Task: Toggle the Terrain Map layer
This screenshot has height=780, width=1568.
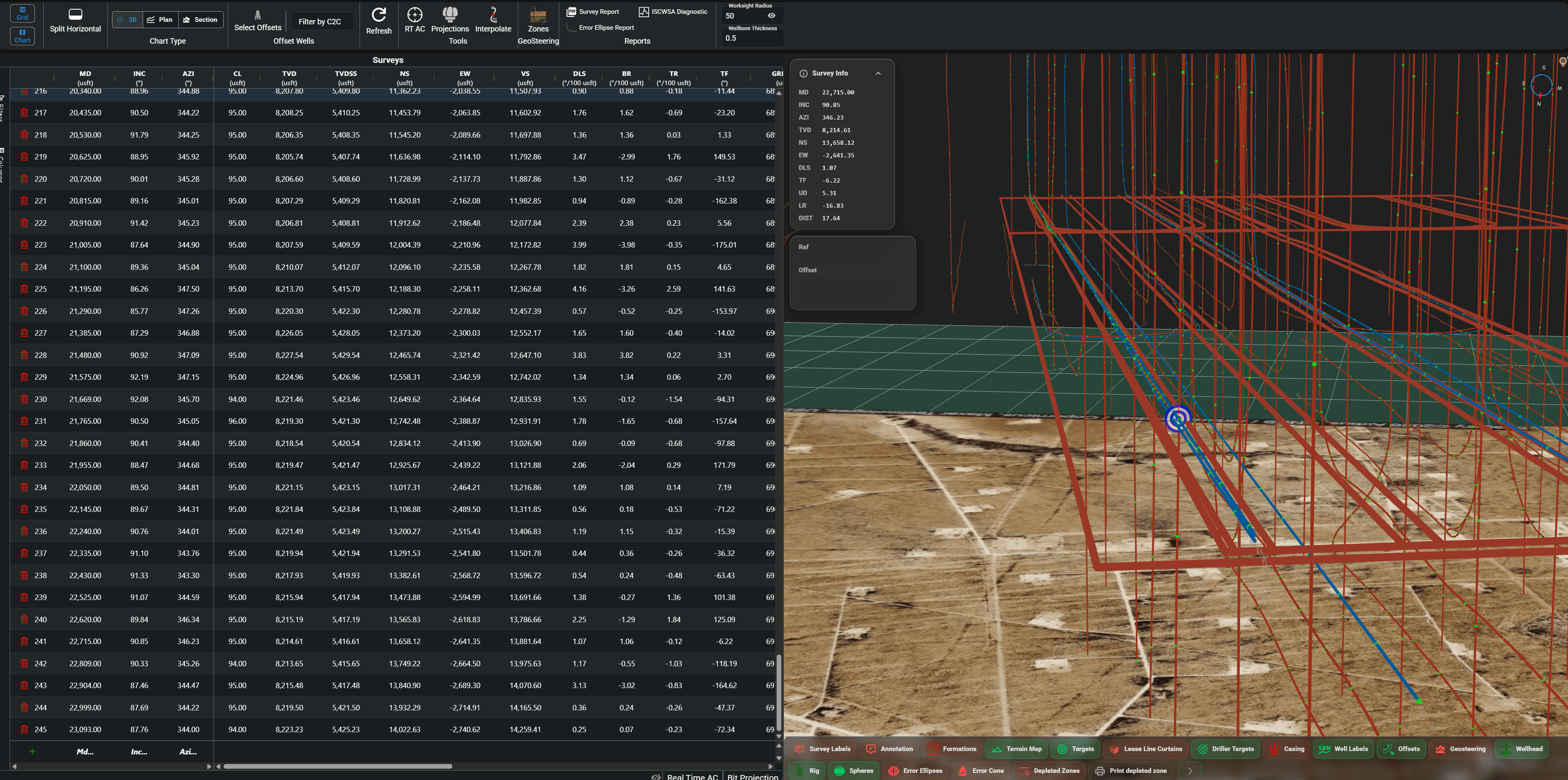Action: [x=1017, y=749]
